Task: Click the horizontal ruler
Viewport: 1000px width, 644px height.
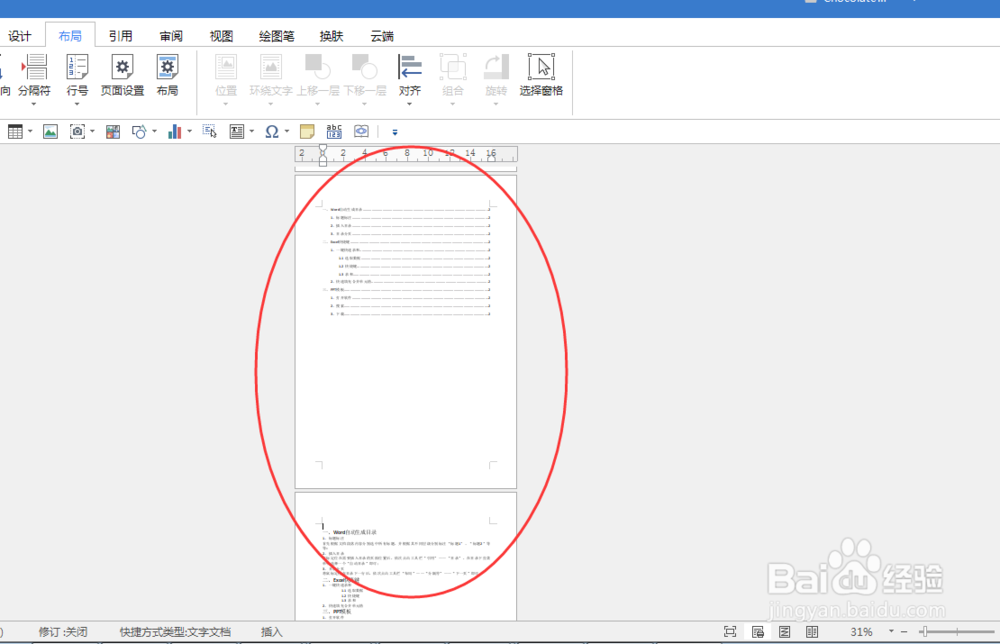Action: pyautogui.click(x=406, y=154)
